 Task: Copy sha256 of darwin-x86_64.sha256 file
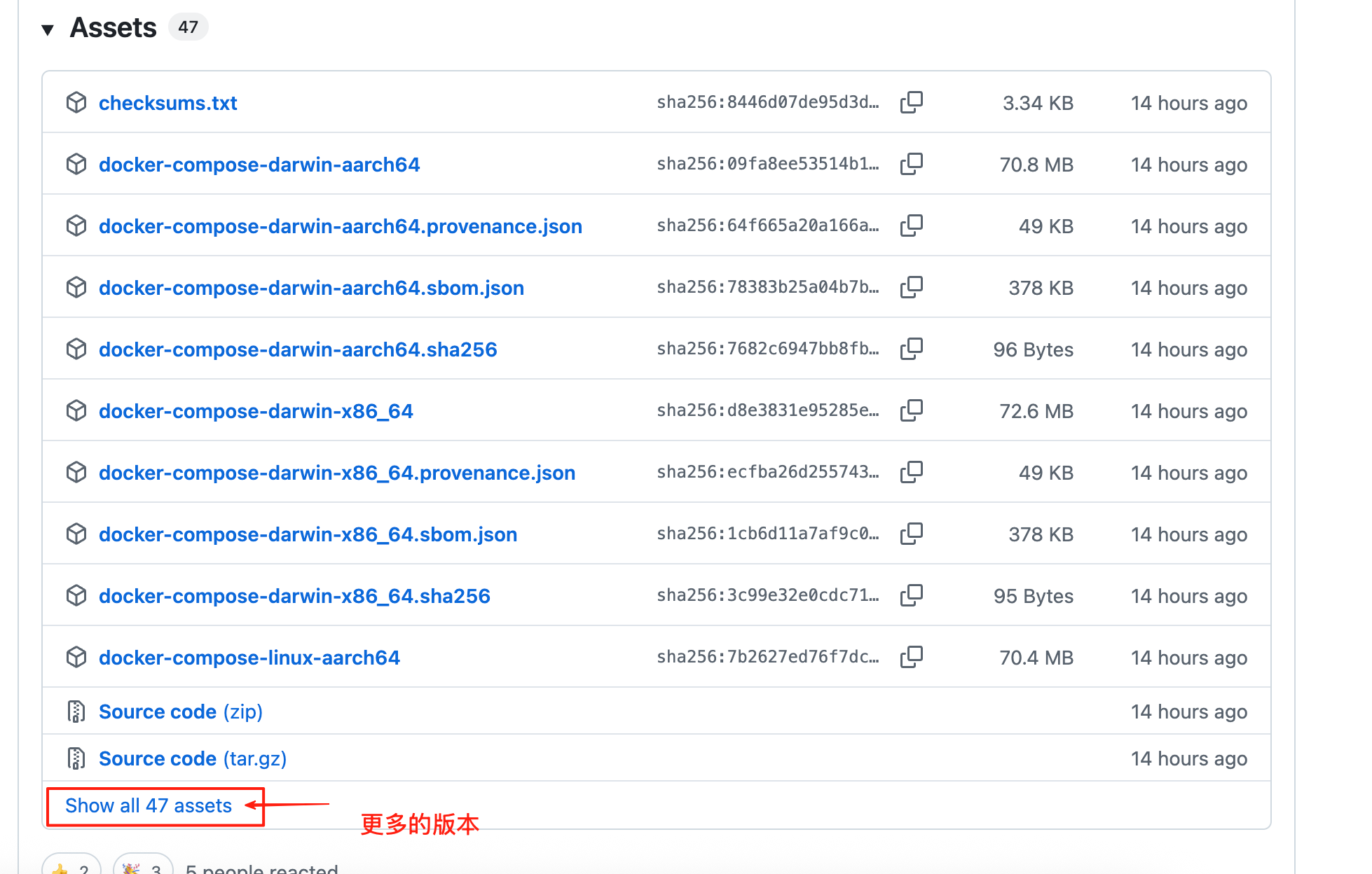(x=912, y=595)
